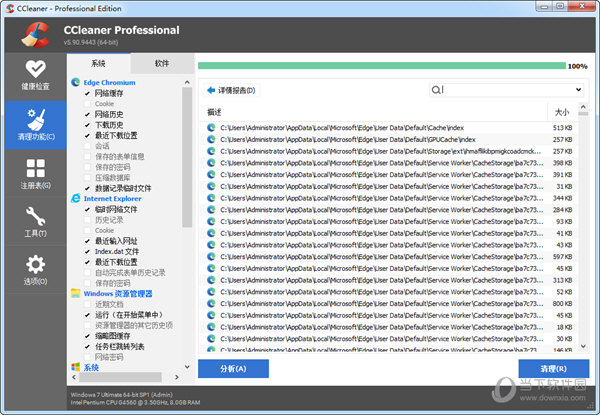Click Edge icon of the GPUCache\index row
Screen dimensions: 600x415
[211, 139]
